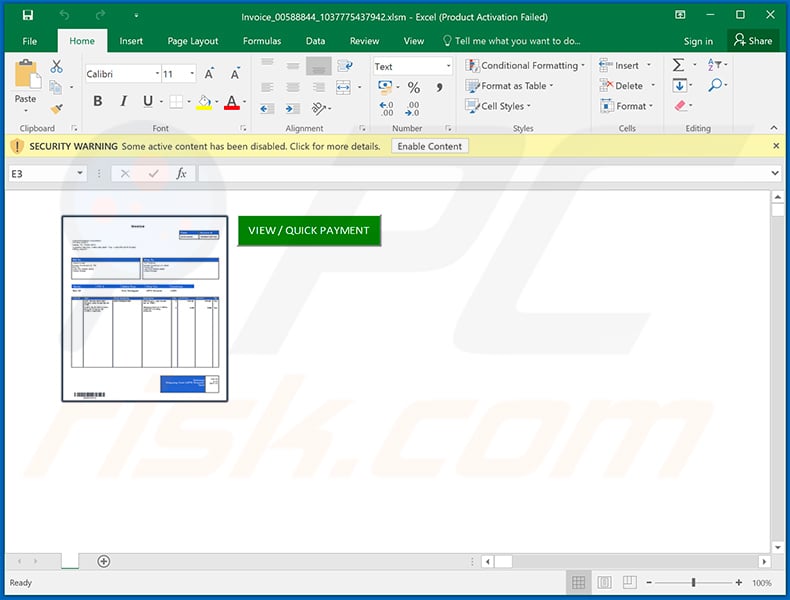Align text to the left
Viewport: 790px width, 600px height.
[267, 87]
